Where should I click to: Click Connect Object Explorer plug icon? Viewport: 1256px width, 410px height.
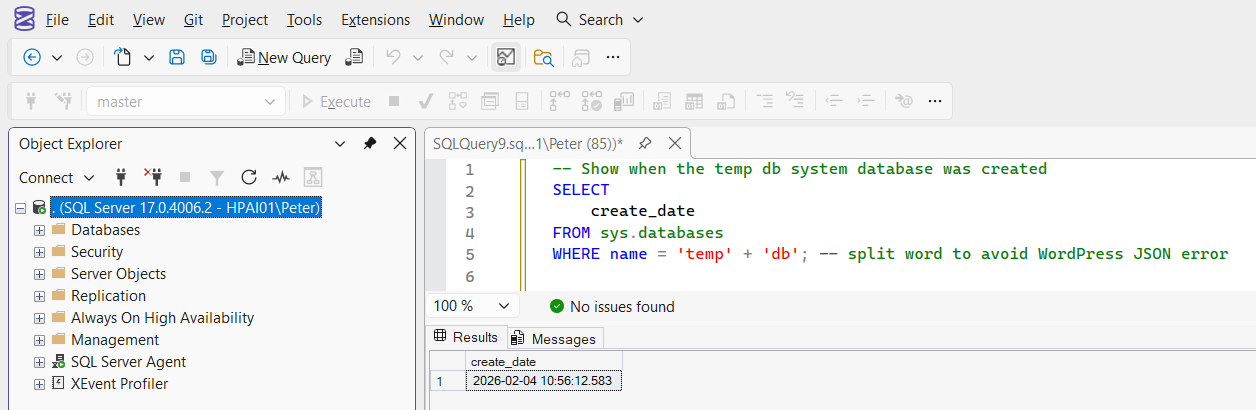121,177
